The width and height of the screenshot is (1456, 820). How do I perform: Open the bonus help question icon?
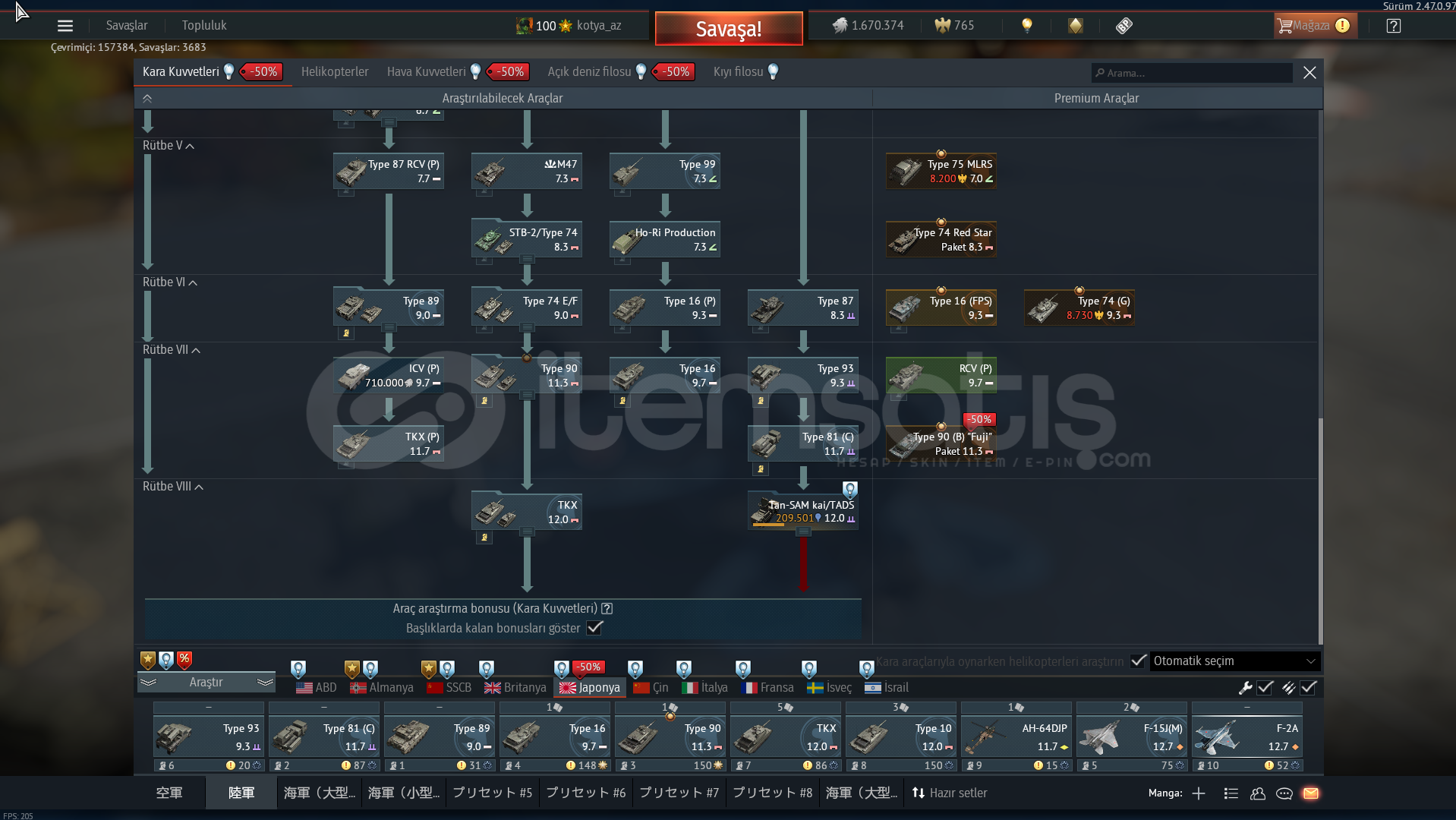607,609
